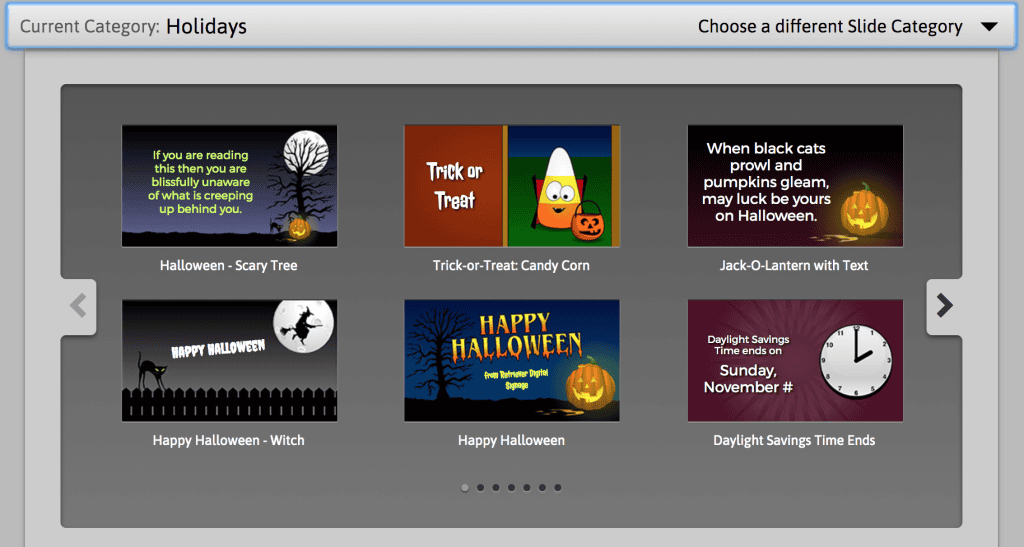Pick the Happy Halloween - Witch thumbnail
This screenshot has width=1024, height=547.
[x=229, y=360]
